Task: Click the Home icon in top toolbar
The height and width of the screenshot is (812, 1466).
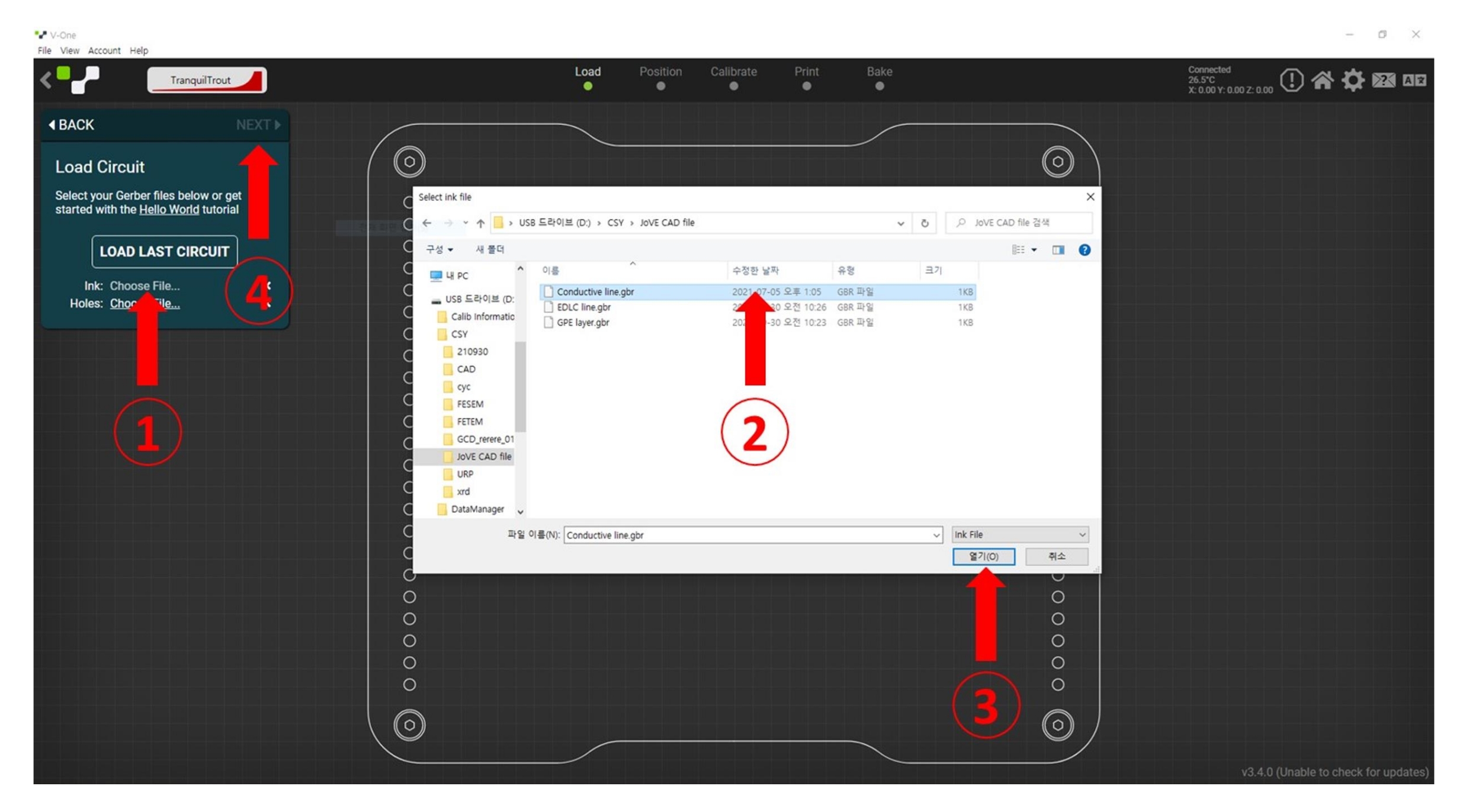Action: (1321, 80)
